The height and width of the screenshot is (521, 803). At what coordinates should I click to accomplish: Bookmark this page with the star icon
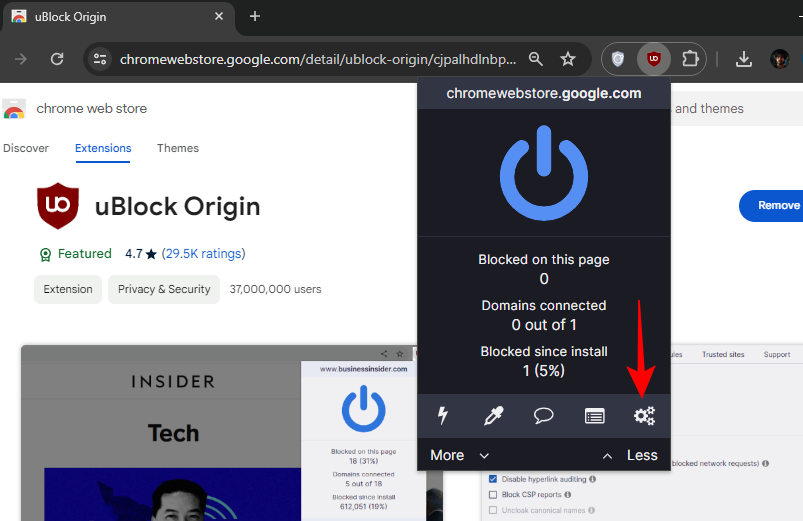pos(567,59)
